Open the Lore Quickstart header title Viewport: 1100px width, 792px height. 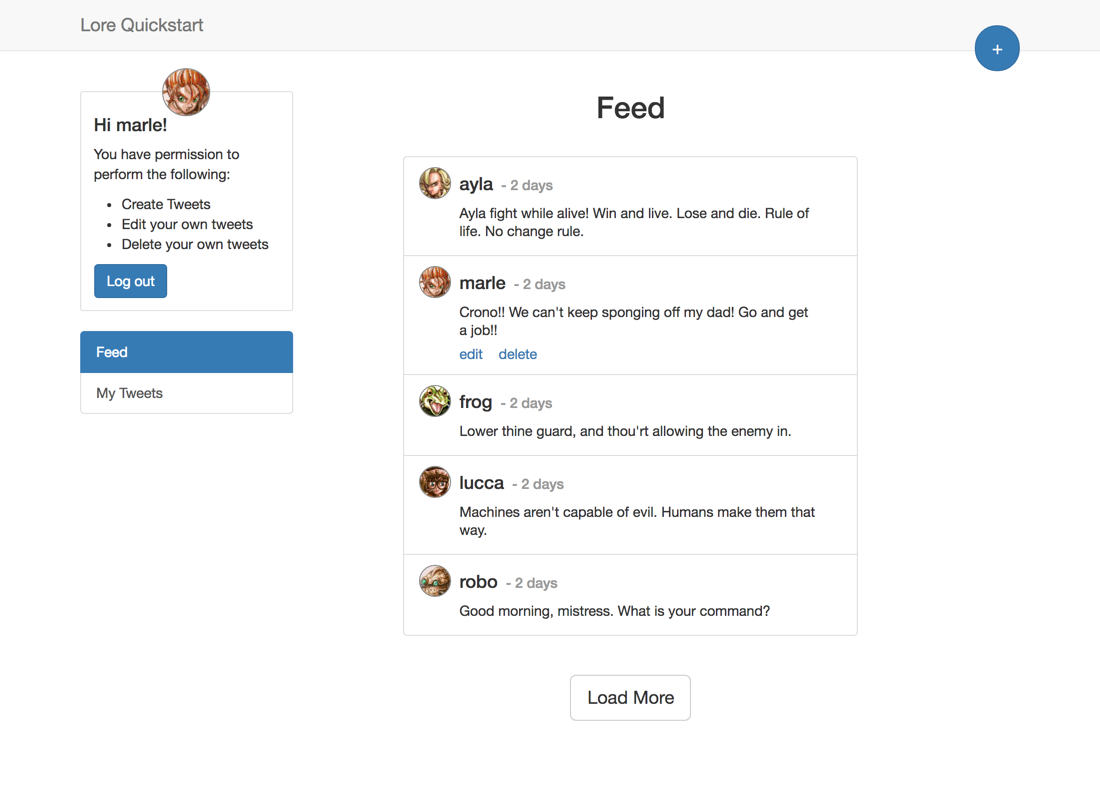pyautogui.click(x=142, y=25)
